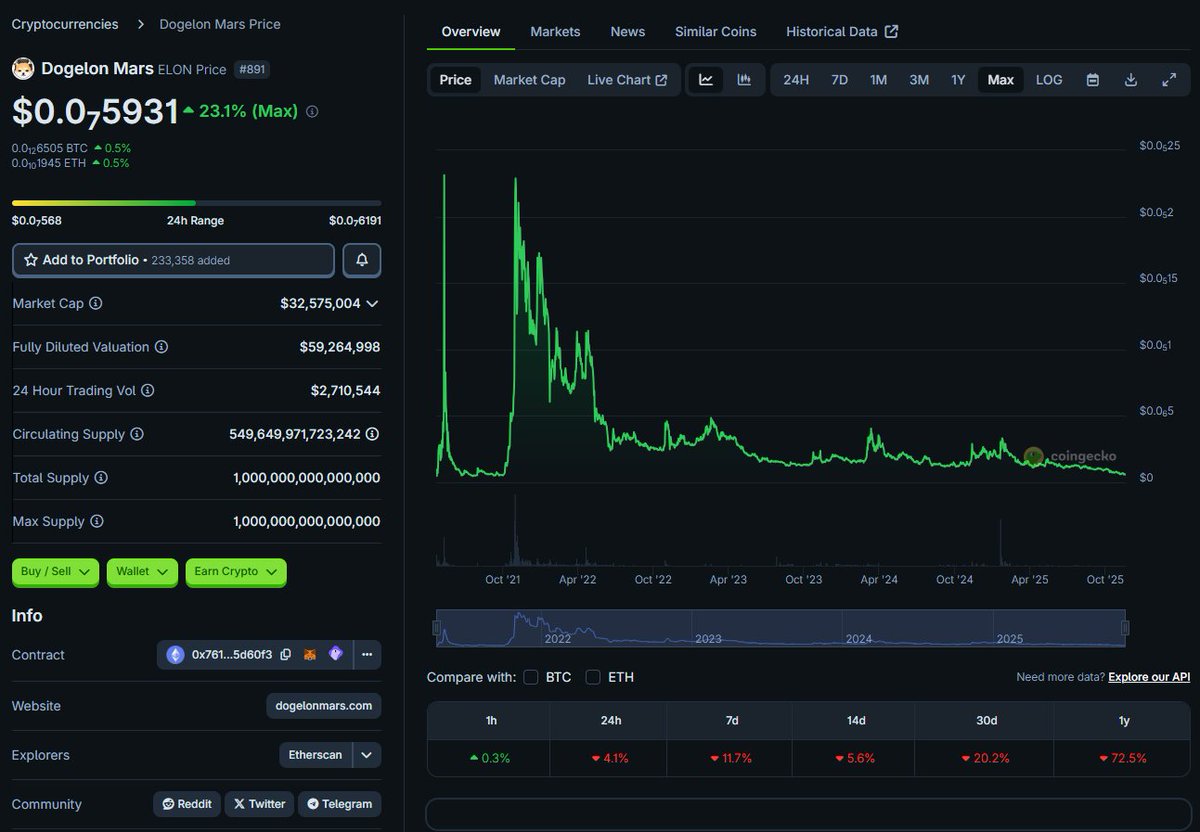
Task: Enable the ETH comparison checkbox
Action: 592,677
